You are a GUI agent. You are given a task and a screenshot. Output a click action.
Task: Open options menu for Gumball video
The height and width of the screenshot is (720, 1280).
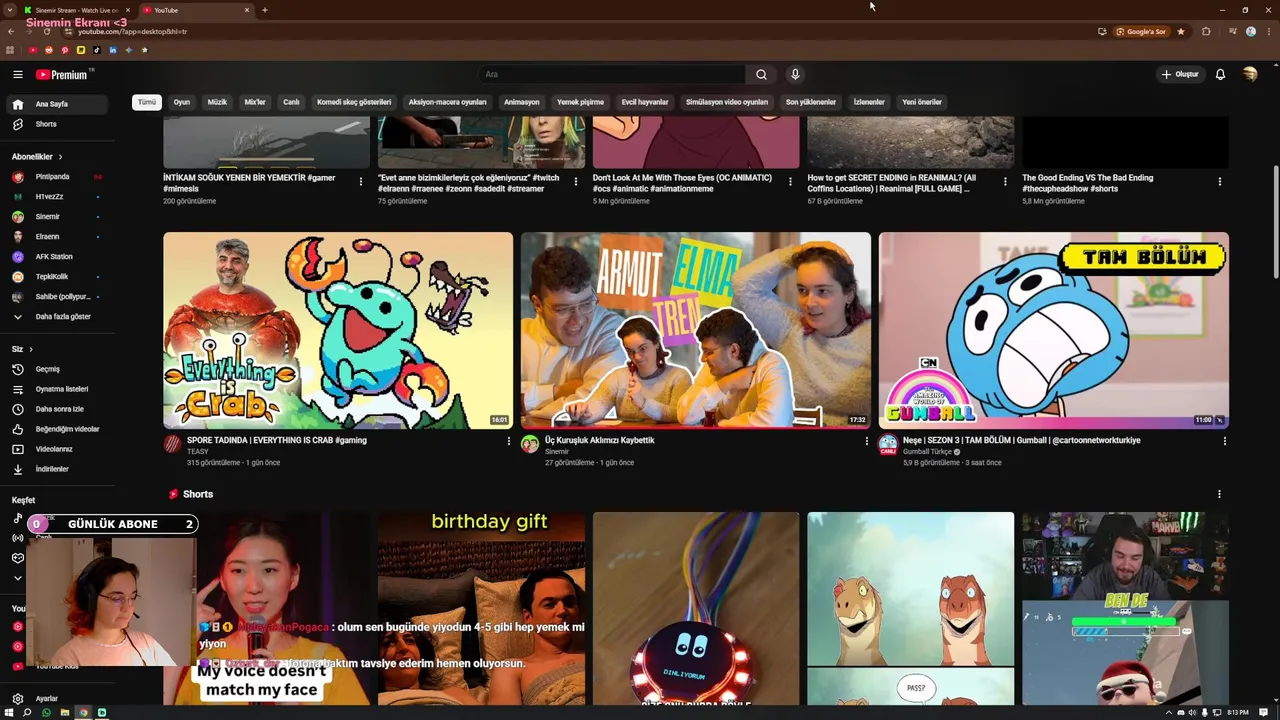pos(1224,441)
